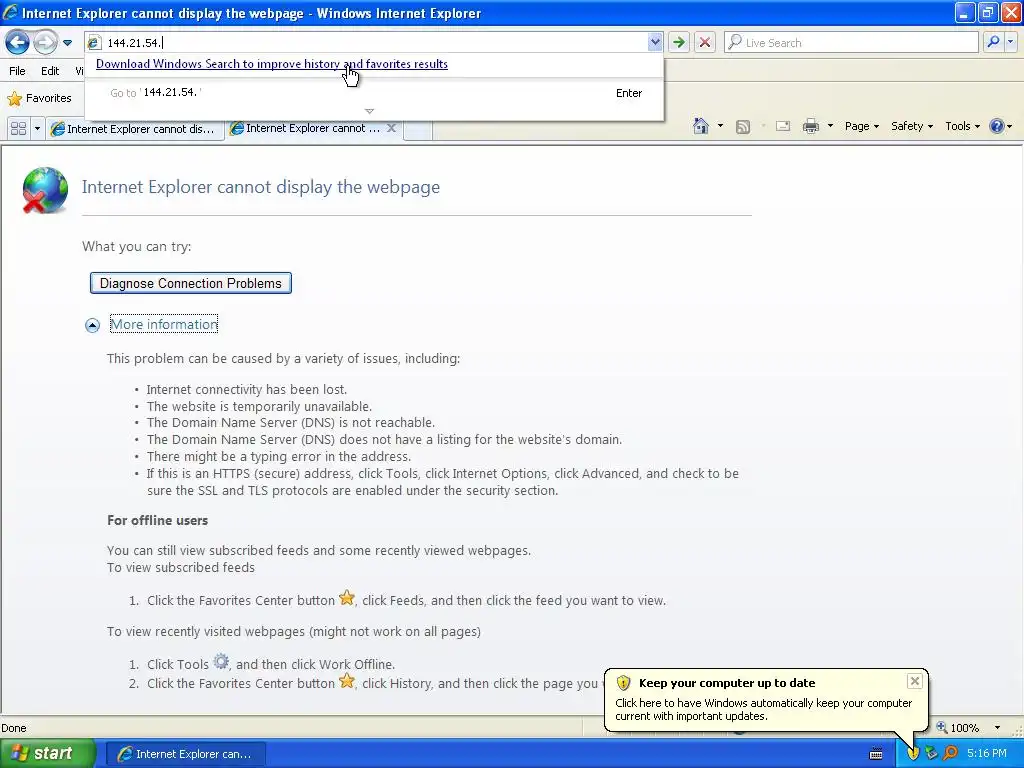Click the RSS Feeds icon
This screenshot has height=768, width=1024.
coord(743,127)
